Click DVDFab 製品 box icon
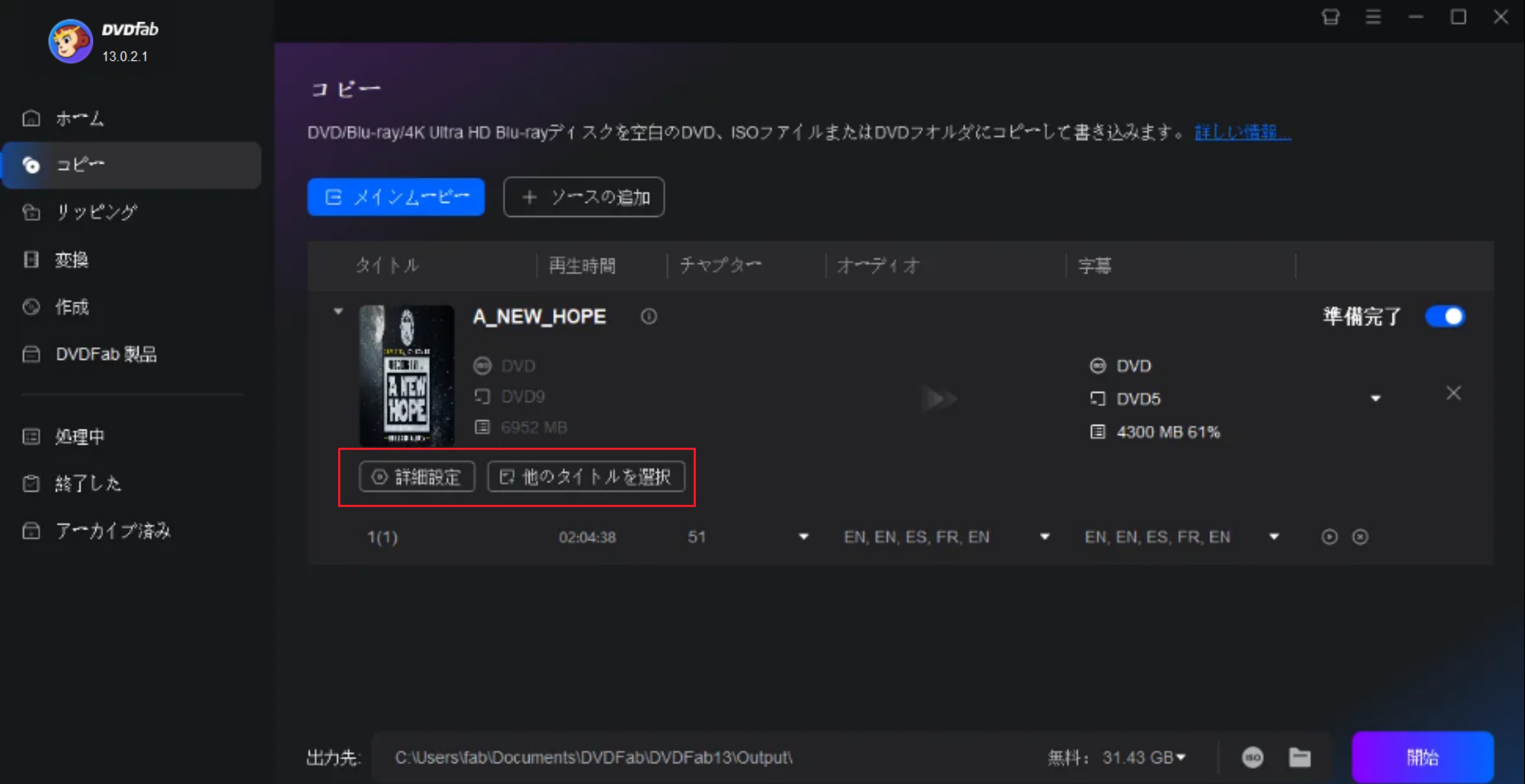Viewport: 1525px width, 784px height. pyautogui.click(x=31, y=354)
